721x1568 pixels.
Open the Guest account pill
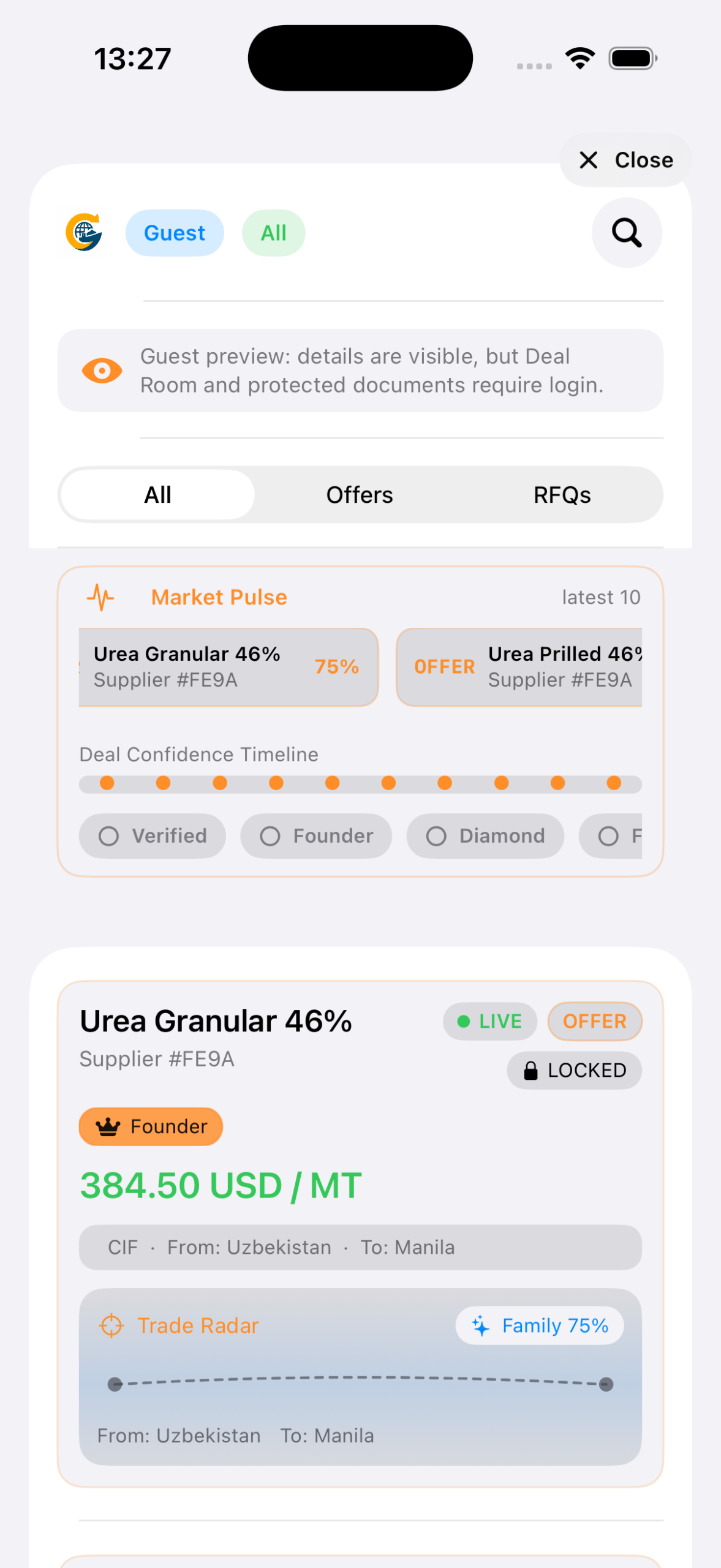click(175, 233)
